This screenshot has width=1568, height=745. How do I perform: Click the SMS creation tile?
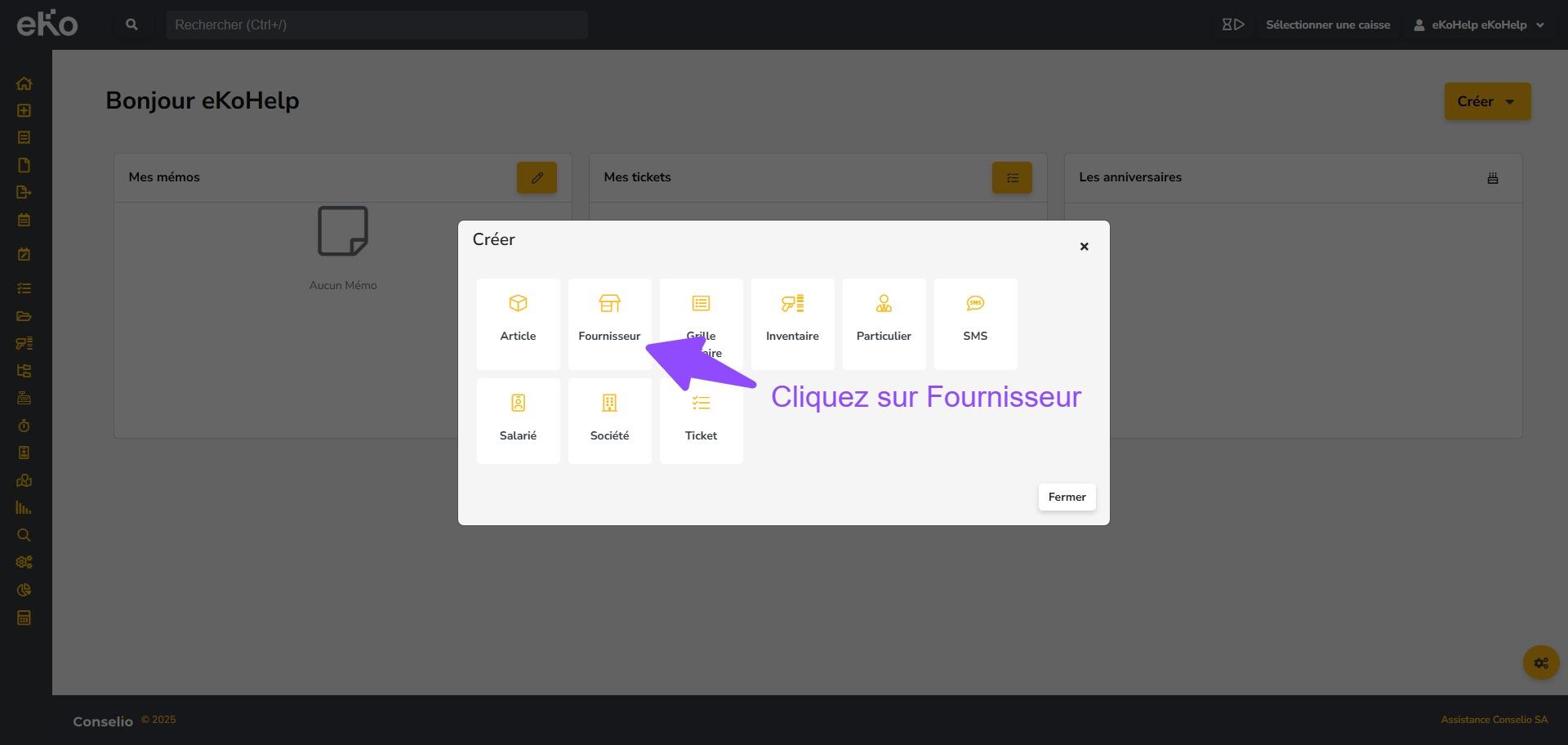click(x=975, y=323)
